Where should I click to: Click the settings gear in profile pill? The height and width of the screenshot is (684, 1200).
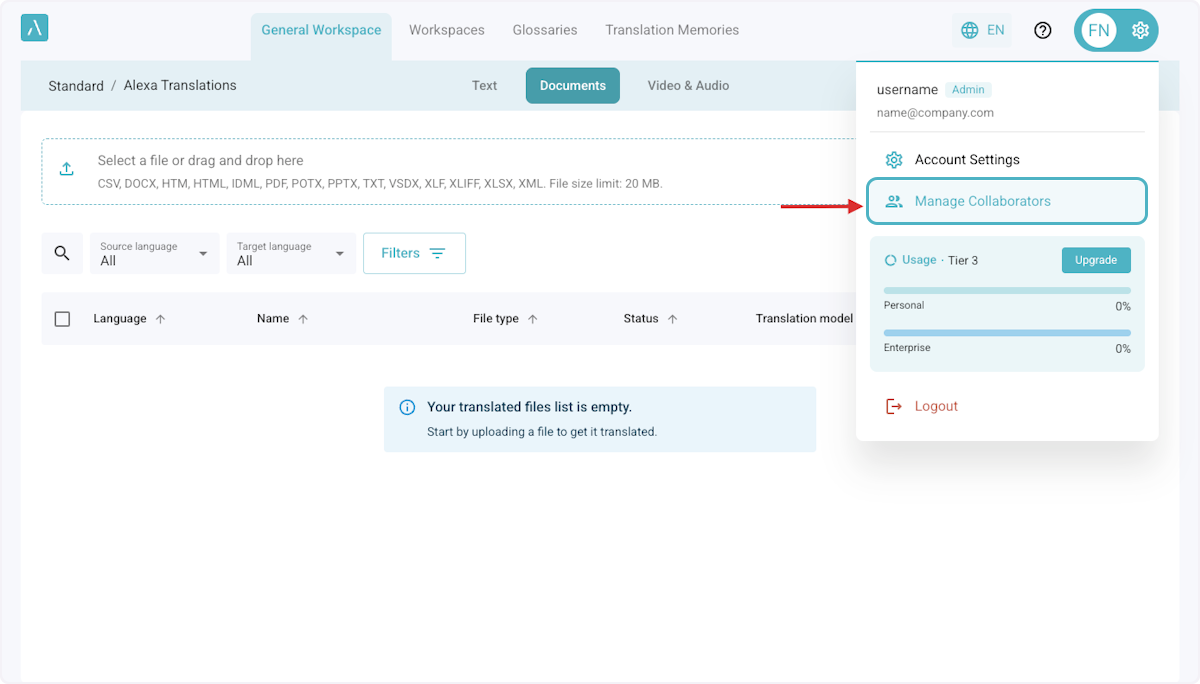click(x=1140, y=30)
